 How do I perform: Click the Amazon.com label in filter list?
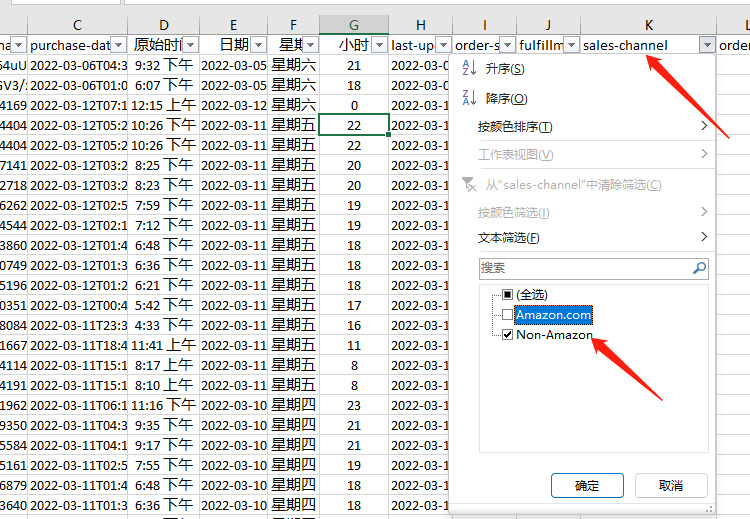point(553,315)
